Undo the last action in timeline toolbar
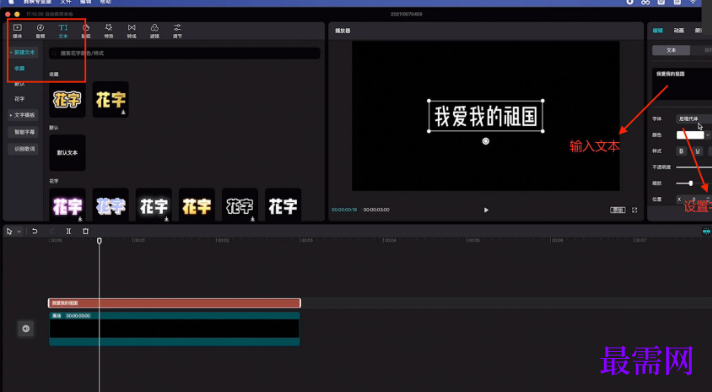The width and height of the screenshot is (712, 392). pos(35,231)
